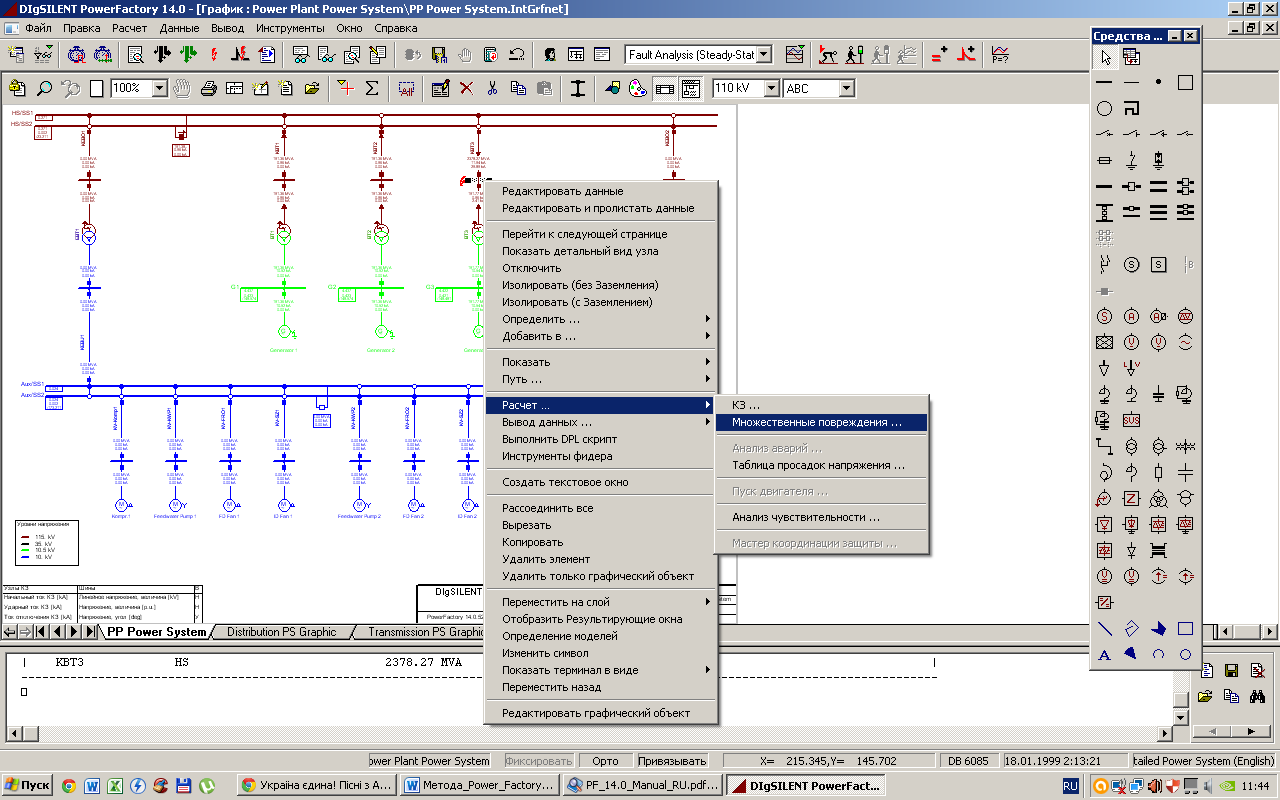Open the 'Инструменты' menu

pos(290,28)
